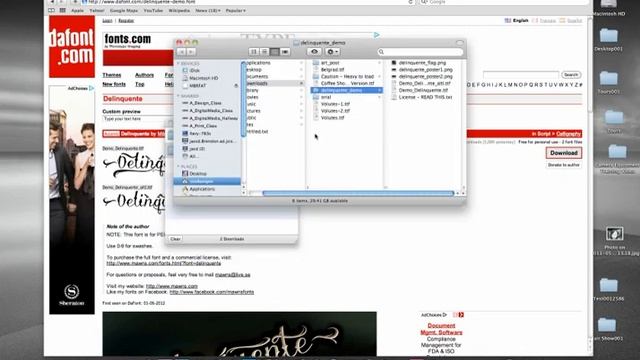
Task: Open the Calligraphy category link
Action: point(568,134)
